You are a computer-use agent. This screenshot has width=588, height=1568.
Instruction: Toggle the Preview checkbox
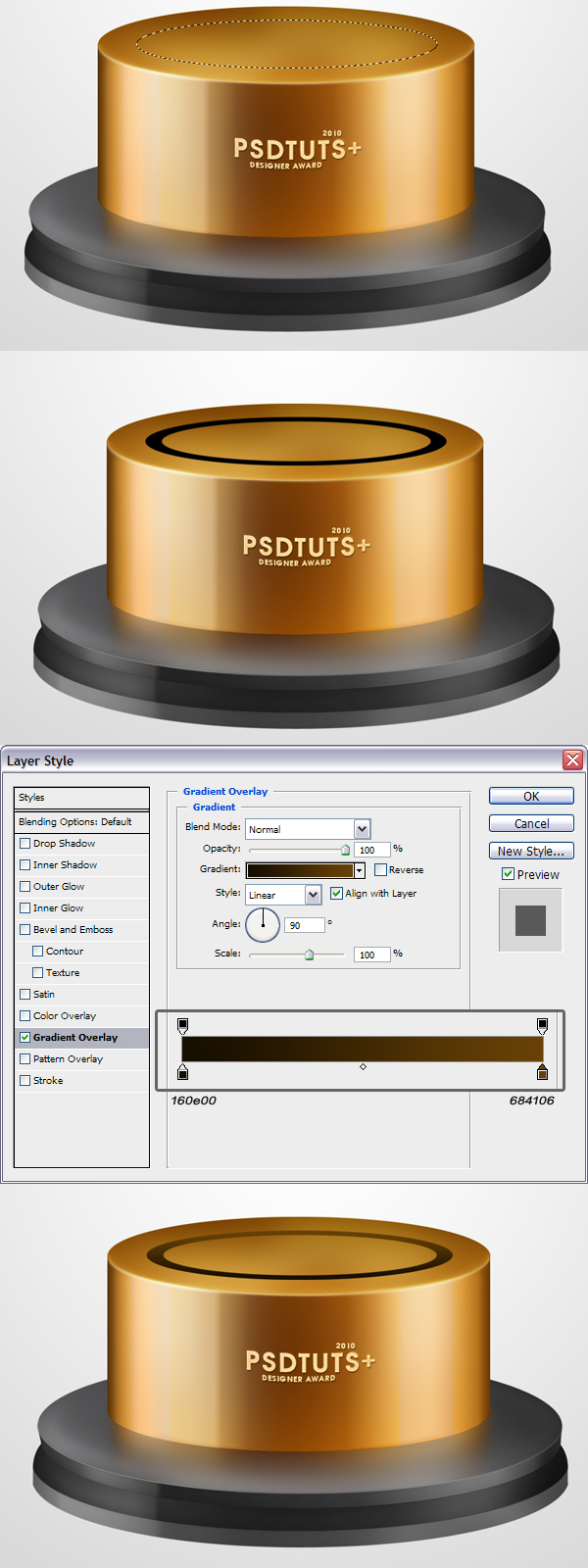[x=508, y=873]
